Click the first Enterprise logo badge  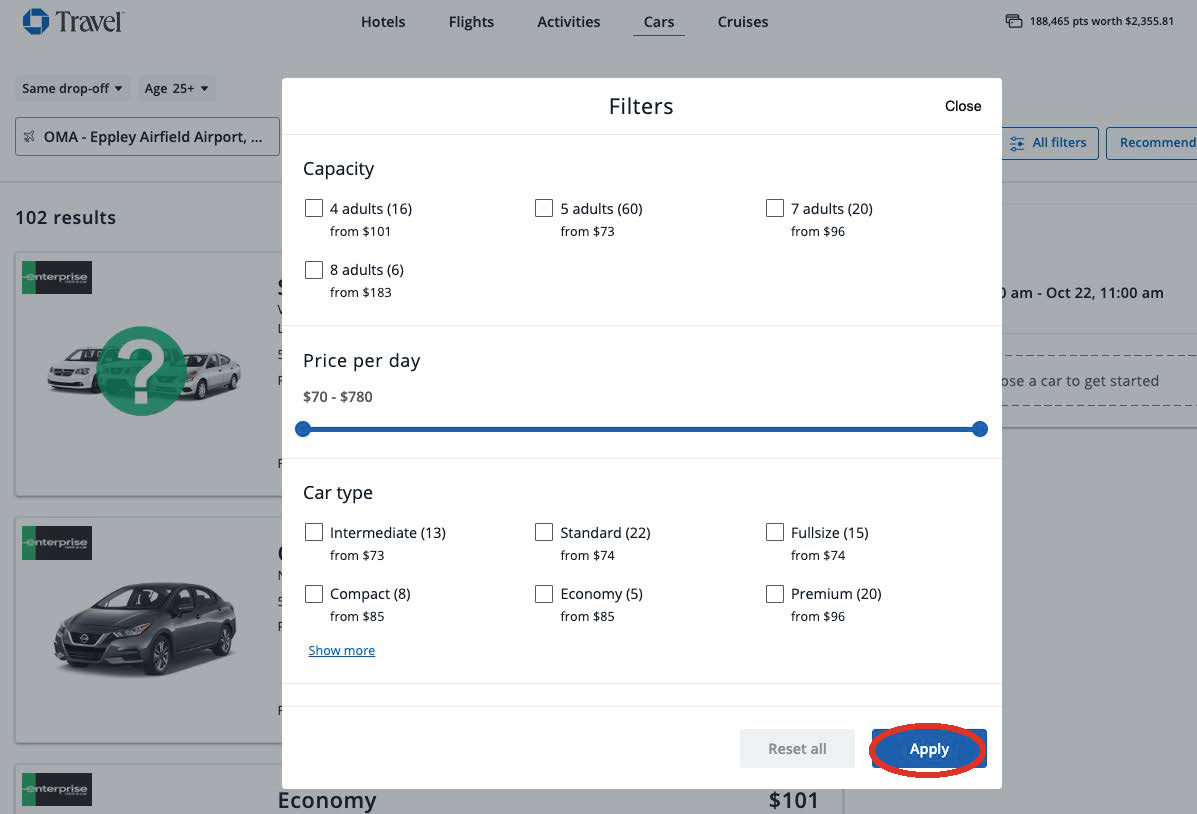57,277
